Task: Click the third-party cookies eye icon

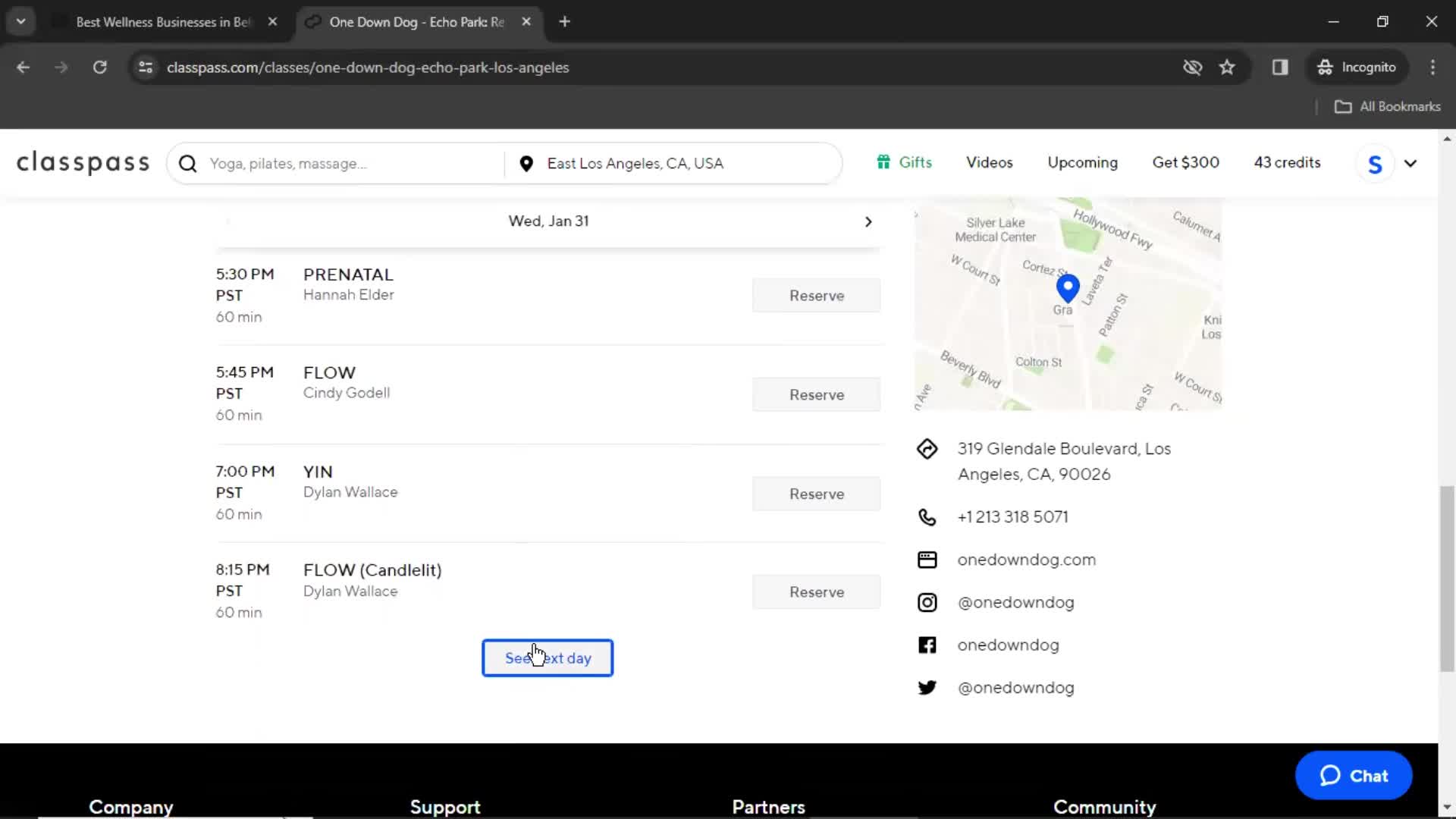Action: 1192,67
